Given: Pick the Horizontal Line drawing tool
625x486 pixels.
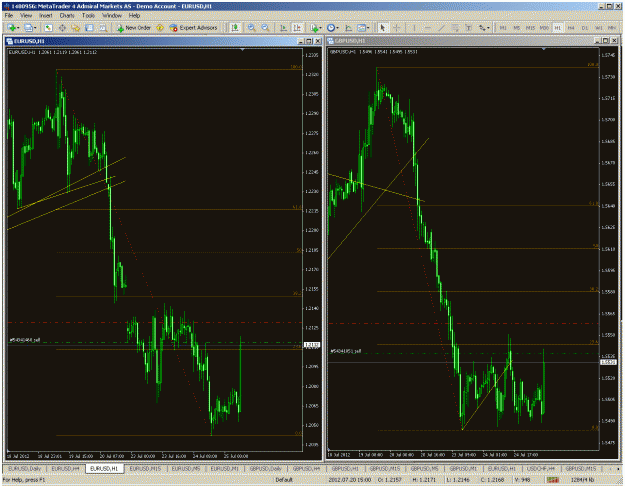Looking at the screenshot, I should click(428, 28).
